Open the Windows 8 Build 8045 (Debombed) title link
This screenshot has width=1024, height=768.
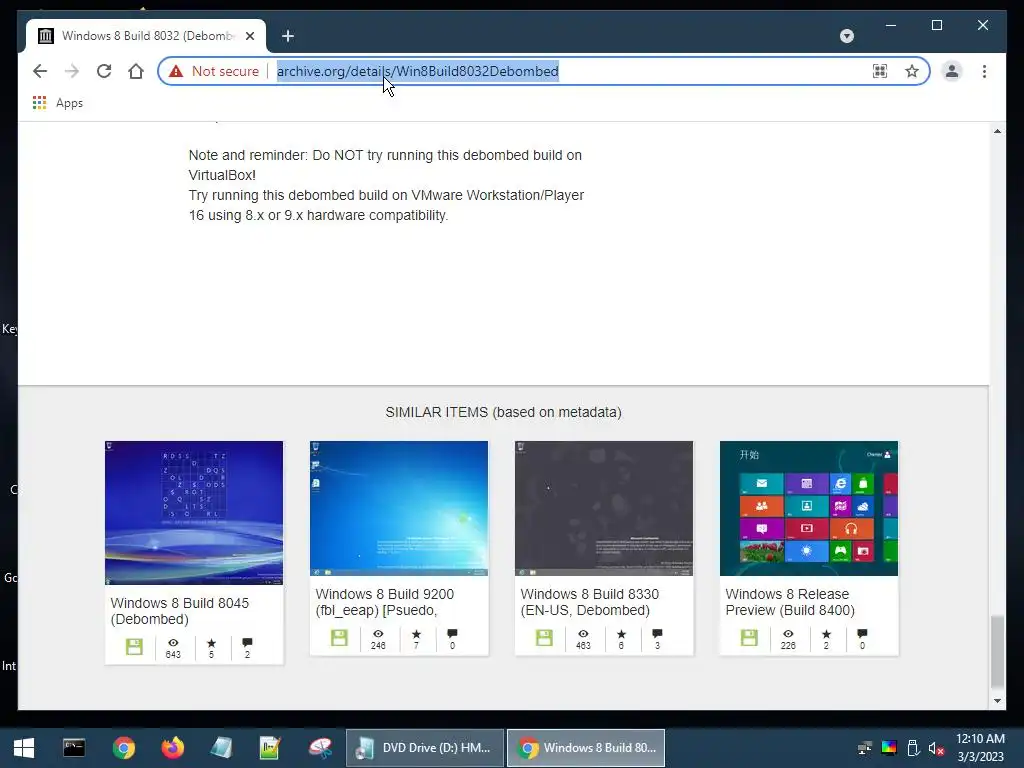pos(180,611)
